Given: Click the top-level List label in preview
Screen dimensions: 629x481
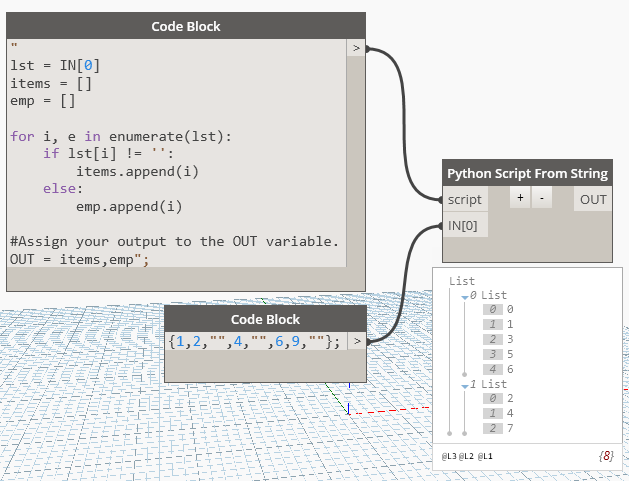Looking at the screenshot, I should tap(462, 281).
